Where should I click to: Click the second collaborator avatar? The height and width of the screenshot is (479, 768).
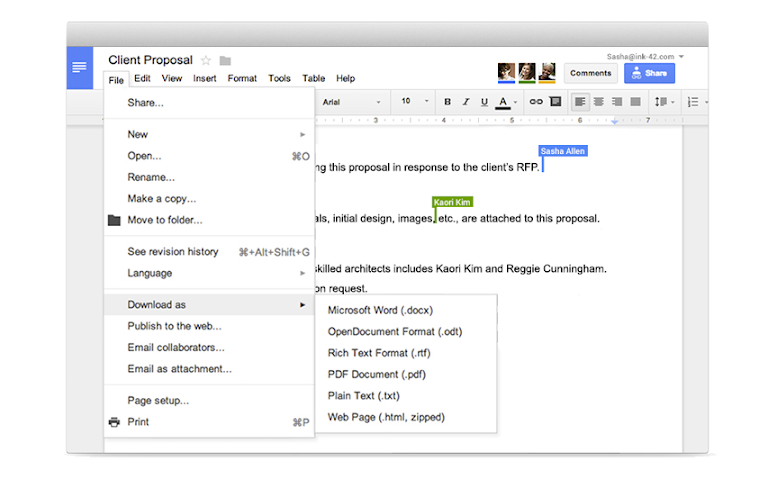(x=527, y=72)
